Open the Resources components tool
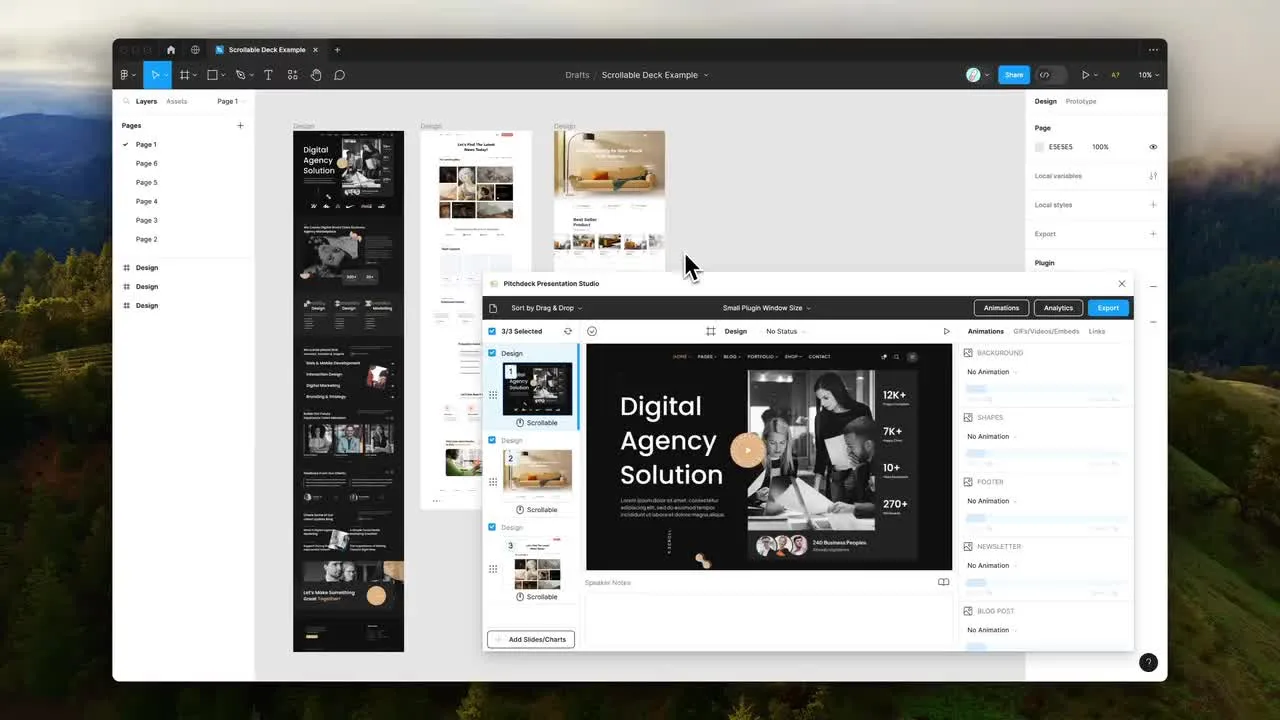The height and width of the screenshot is (720, 1280). [x=292, y=75]
